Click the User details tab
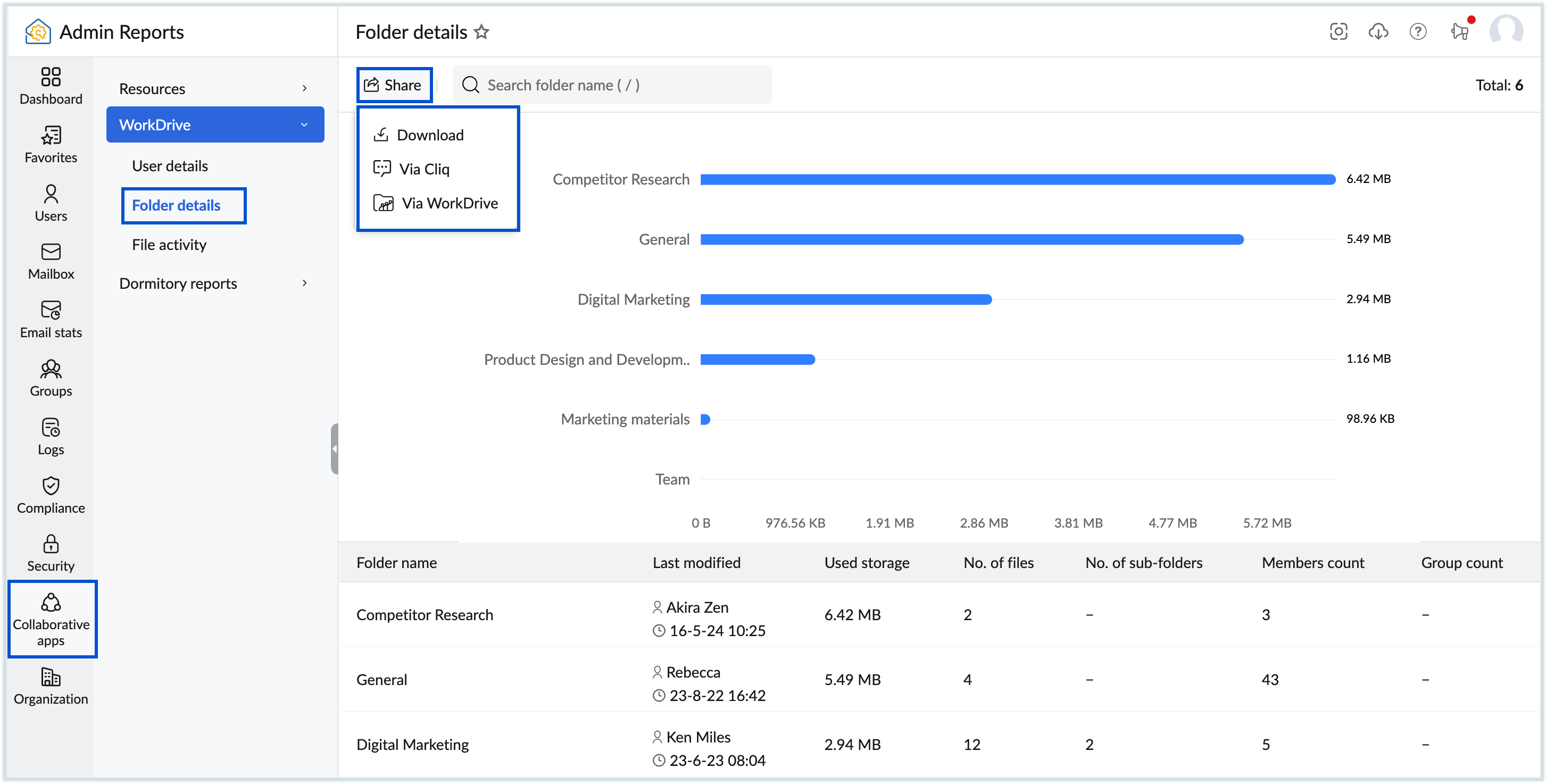Image resolution: width=1547 pixels, height=784 pixels. tap(170, 164)
